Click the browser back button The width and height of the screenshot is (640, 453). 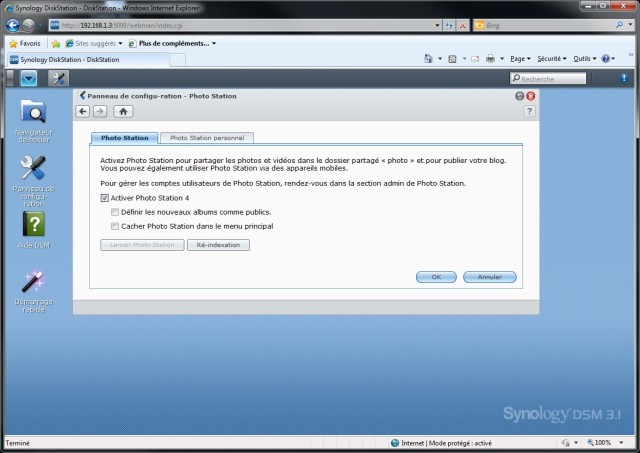(13, 25)
